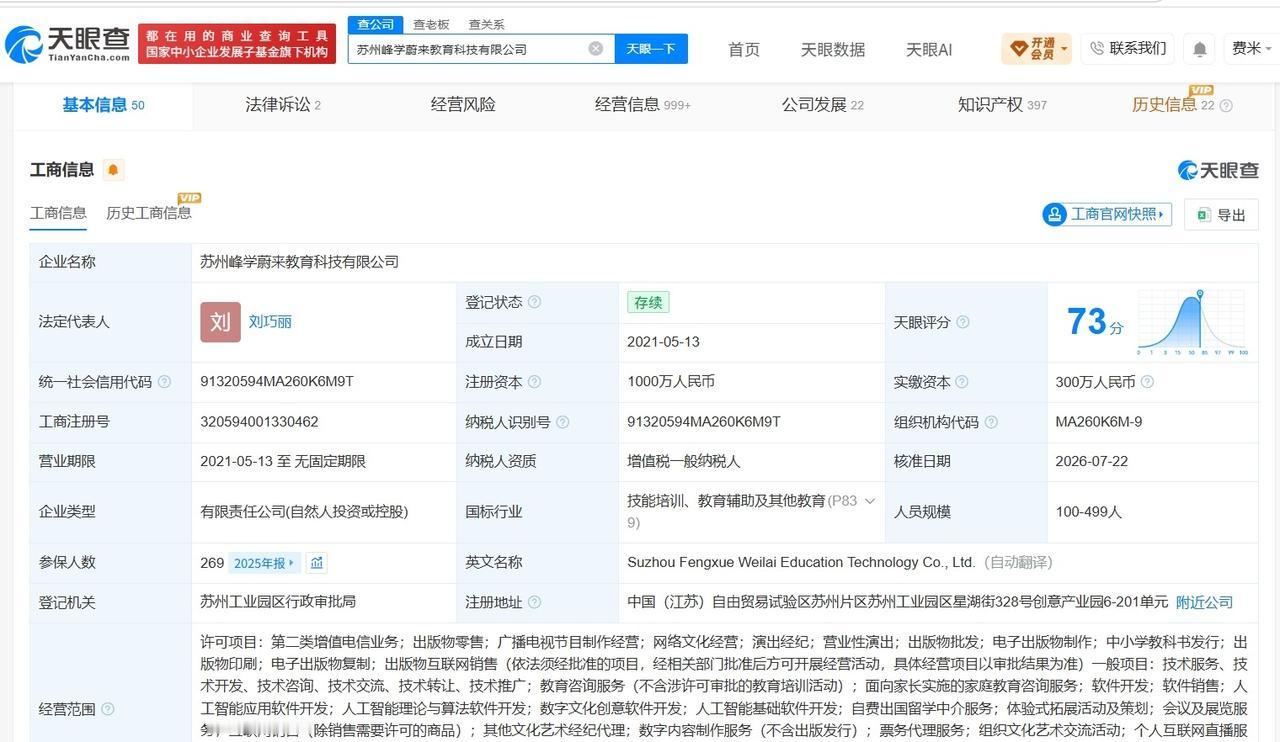Image resolution: width=1280 pixels, height=742 pixels.
Task: Clear the company search field
Action: coord(595,48)
